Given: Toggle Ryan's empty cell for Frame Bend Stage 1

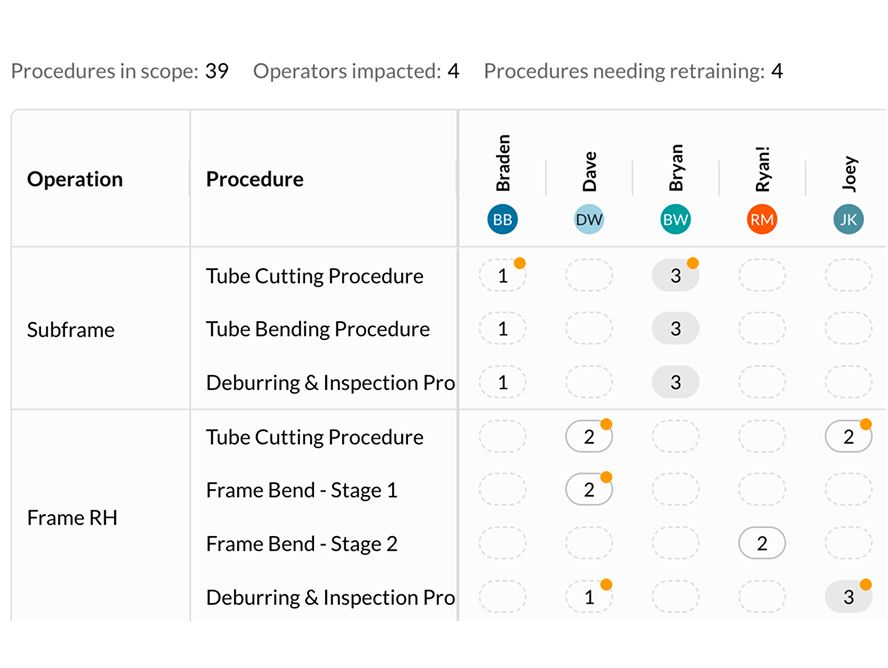Looking at the screenshot, I should (x=762, y=489).
